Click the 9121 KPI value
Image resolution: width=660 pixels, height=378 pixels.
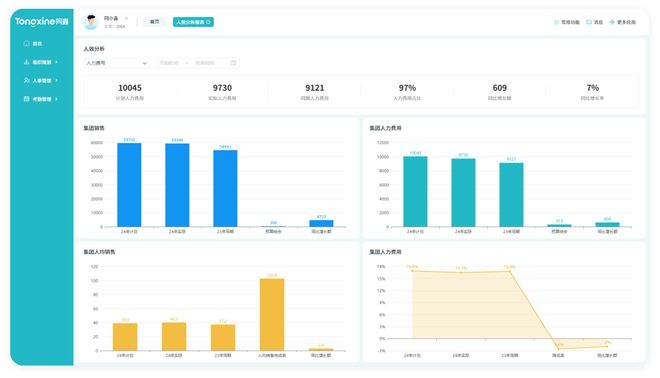[315, 88]
